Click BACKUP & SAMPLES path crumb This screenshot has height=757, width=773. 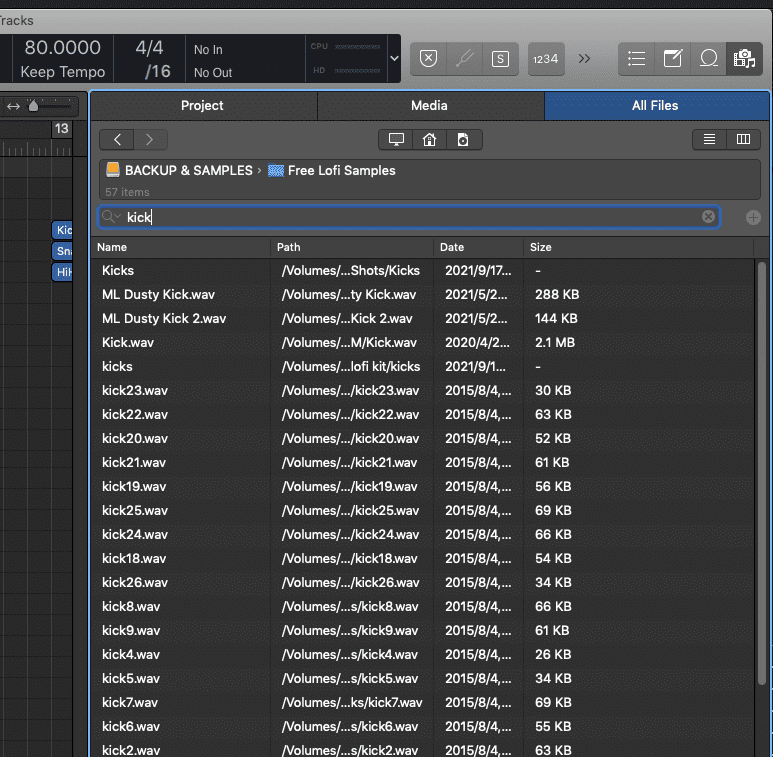(179, 171)
